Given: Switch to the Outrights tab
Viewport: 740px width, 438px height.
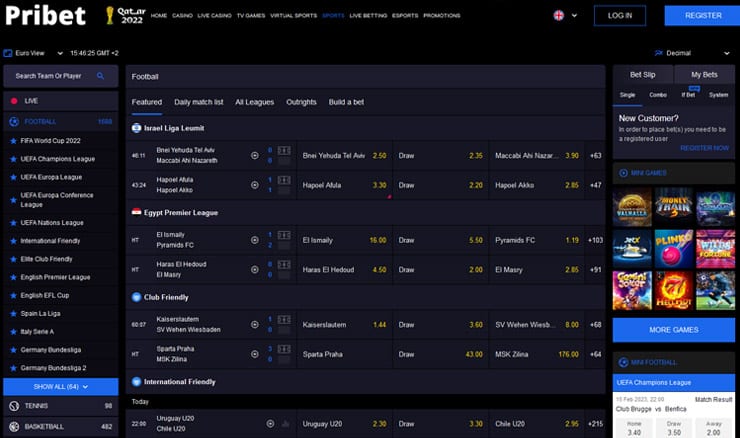Looking at the screenshot, I should [x=301, y=102].
